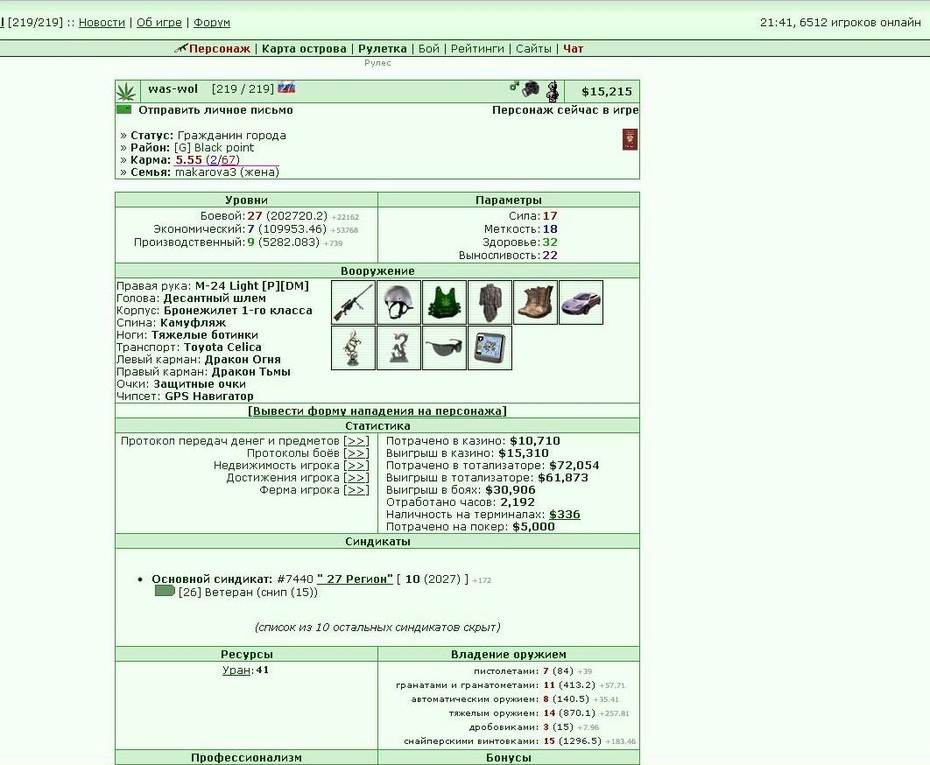This screenshot has width=930, height=765.
Task: Click the rifle icon beside Персонаж
Action: click(181, 48)
